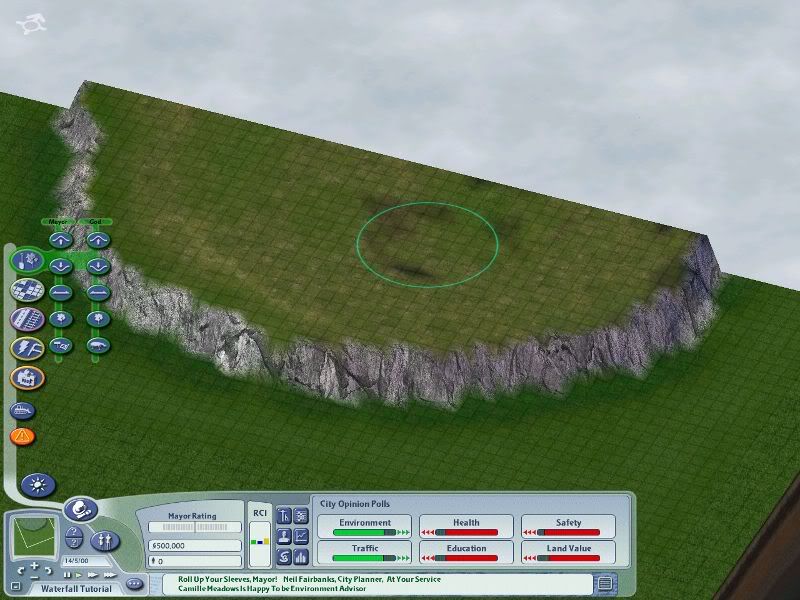This screenshot has height=600, width=800.
Task: Click the Mayor Rating meter
Action: coord(194,527)
